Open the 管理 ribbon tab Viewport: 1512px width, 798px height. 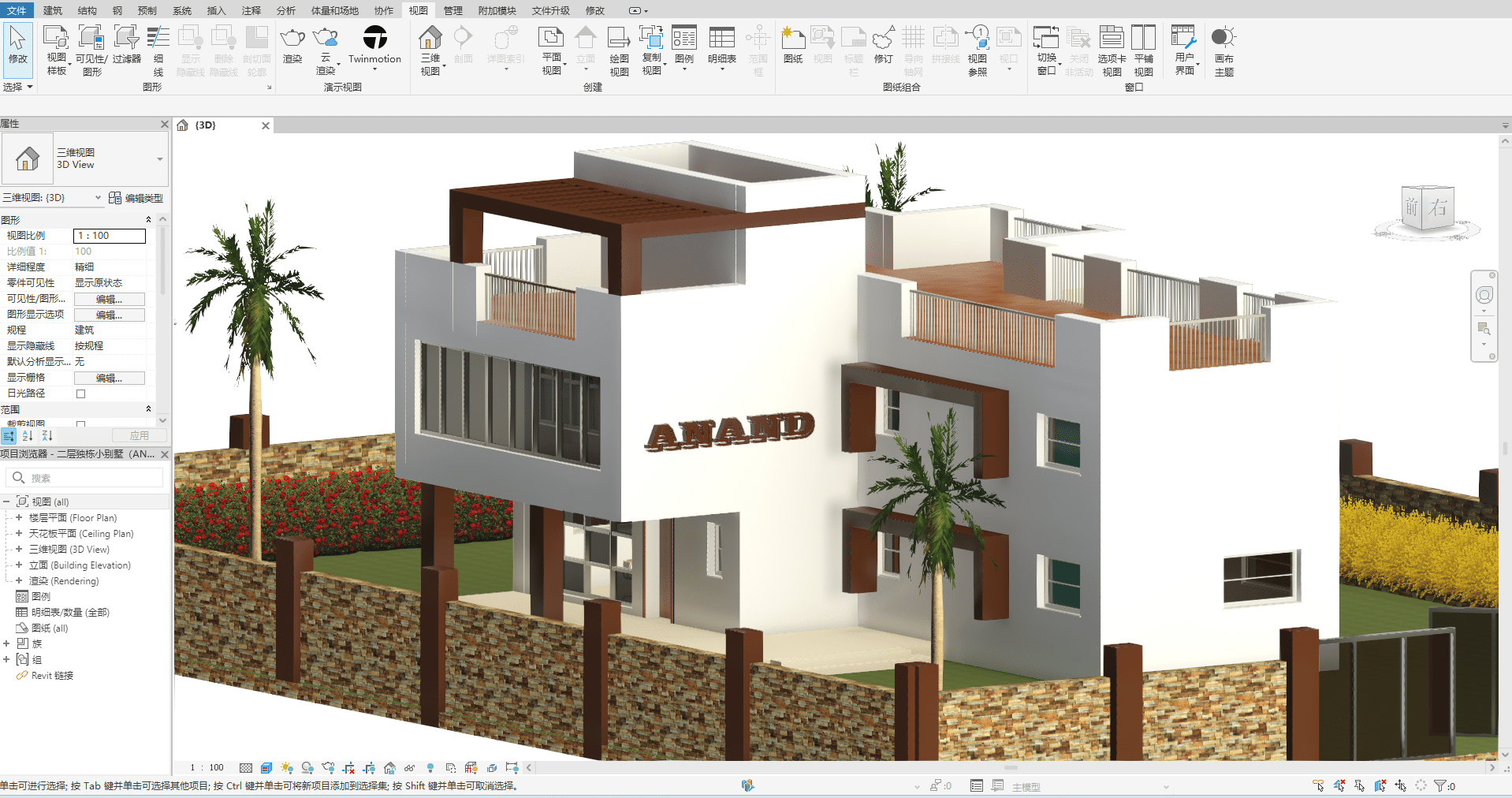coord(452,10)
